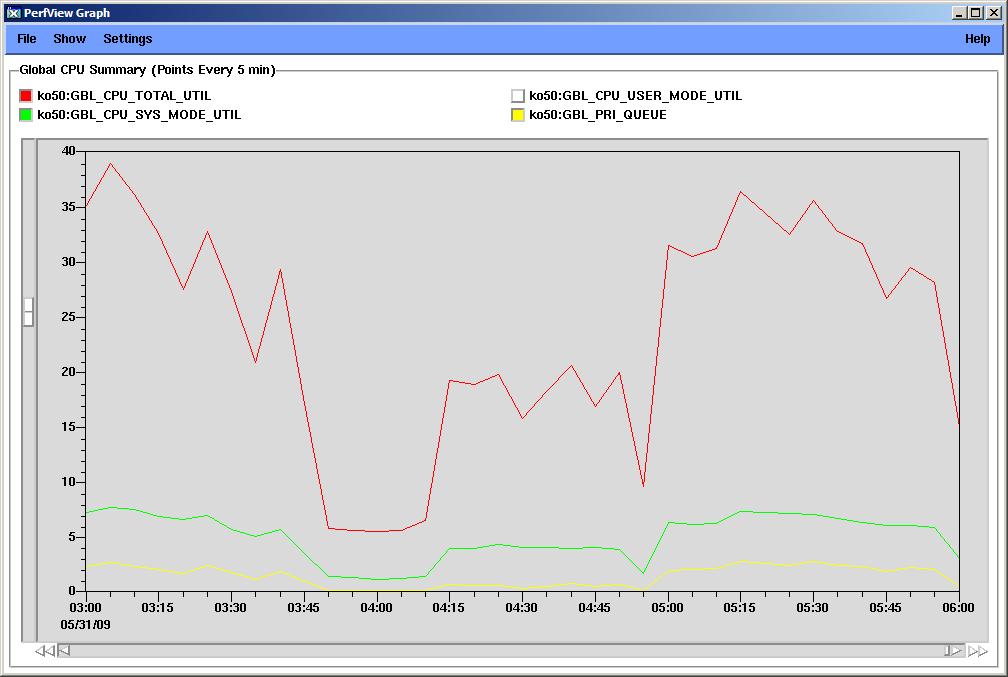The image size is (1008, 677).
Task: Maximize the PerfView Graph window
Action: point(976,13)
